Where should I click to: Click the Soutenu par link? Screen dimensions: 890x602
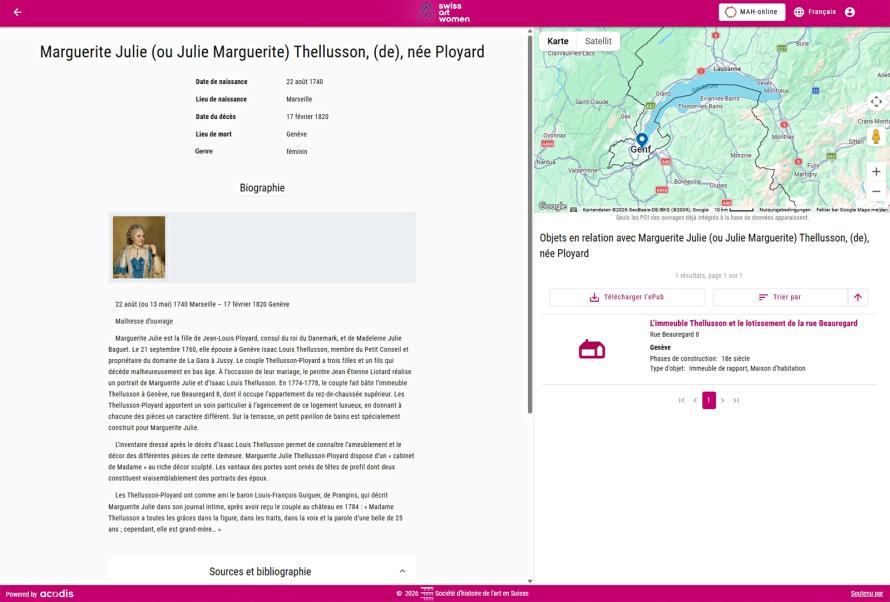click(x=867, y=594)
